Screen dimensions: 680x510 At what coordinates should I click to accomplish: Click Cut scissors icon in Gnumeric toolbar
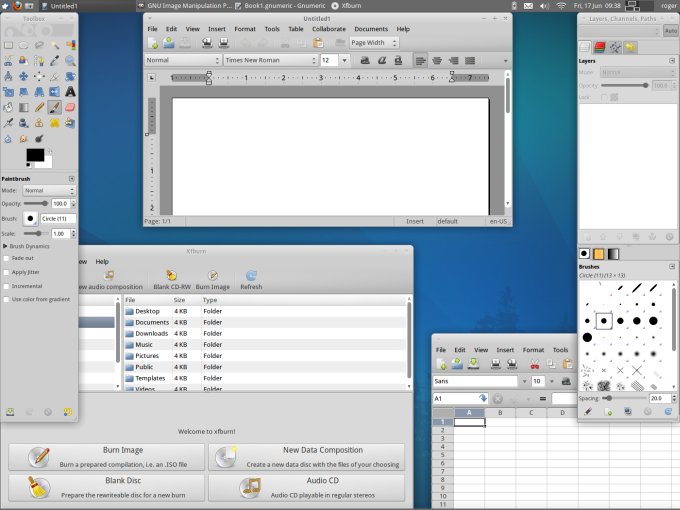point(535,364)
